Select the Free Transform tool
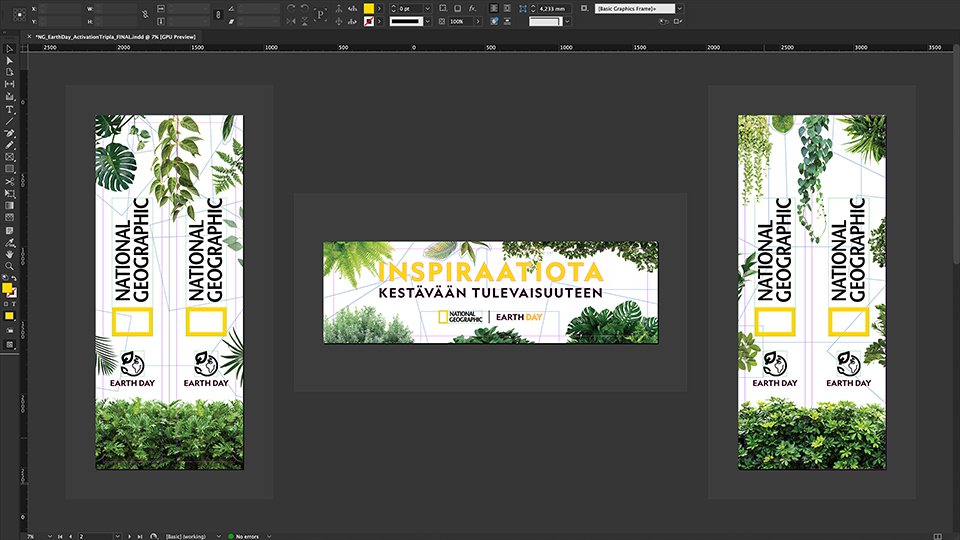Screen dimensions: 960x540 9,193
